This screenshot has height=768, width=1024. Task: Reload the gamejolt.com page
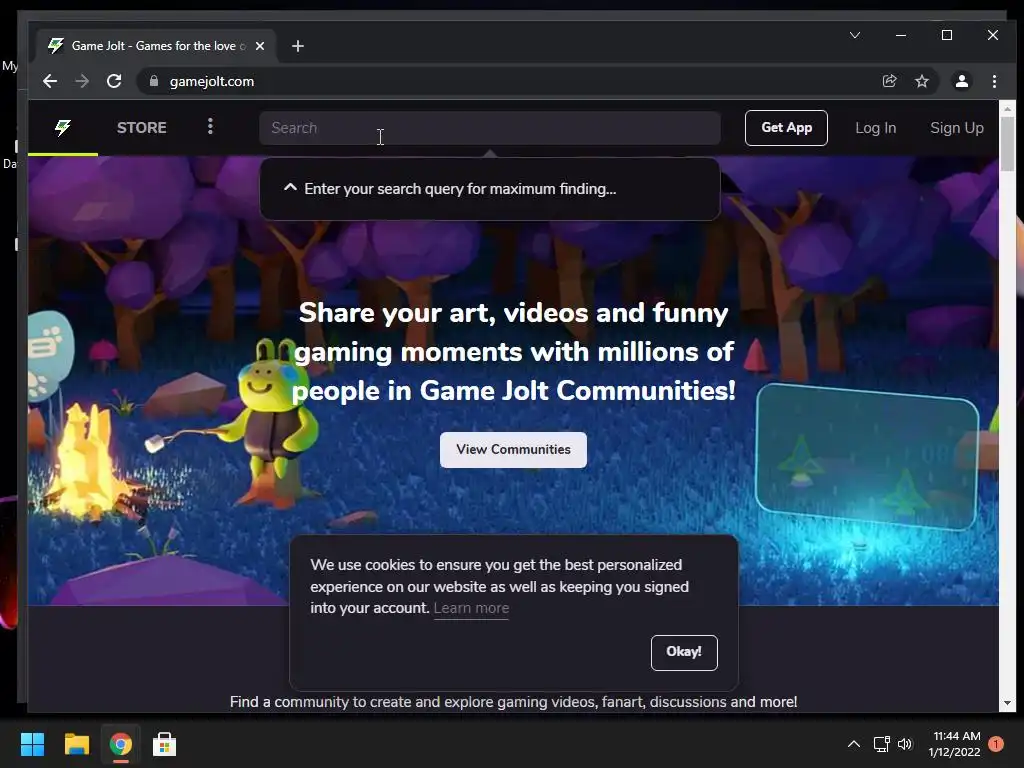pos(114,81)
